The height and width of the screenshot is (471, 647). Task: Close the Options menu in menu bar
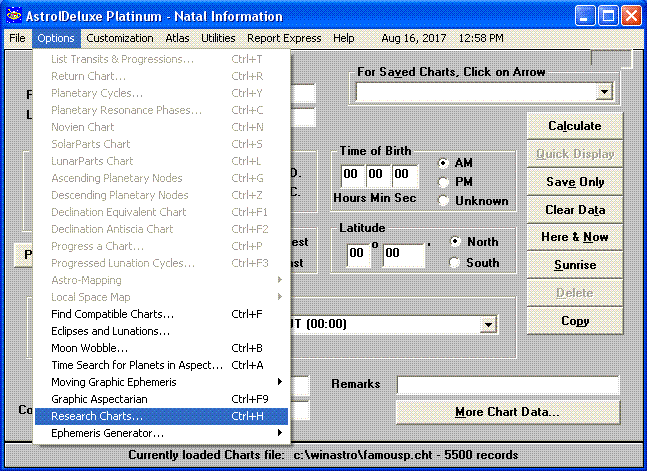tap(56, 38)
